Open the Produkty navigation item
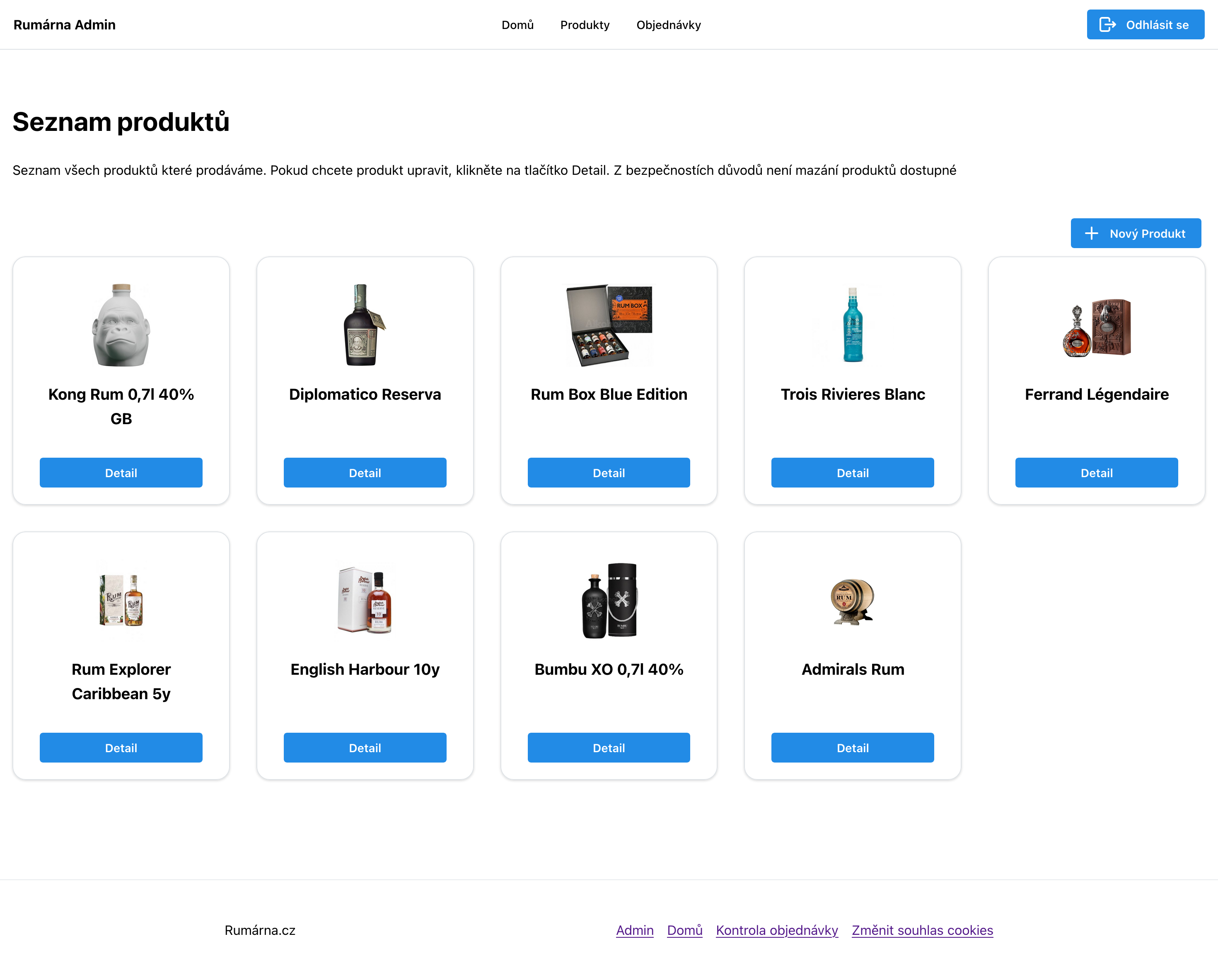 click(x=585, y=25)
